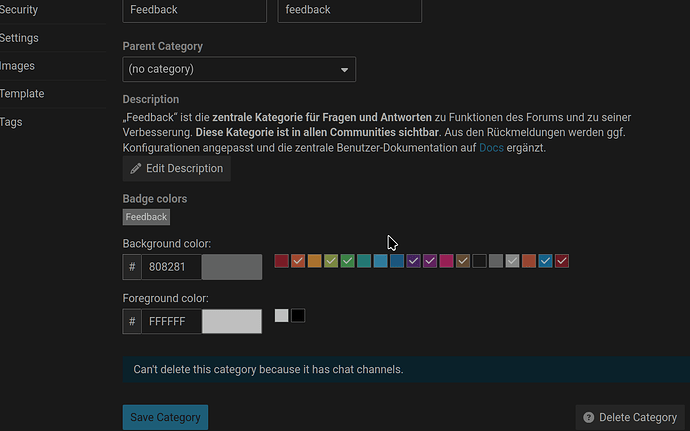Follow the Docs link in description

click(x=491, y=148)
